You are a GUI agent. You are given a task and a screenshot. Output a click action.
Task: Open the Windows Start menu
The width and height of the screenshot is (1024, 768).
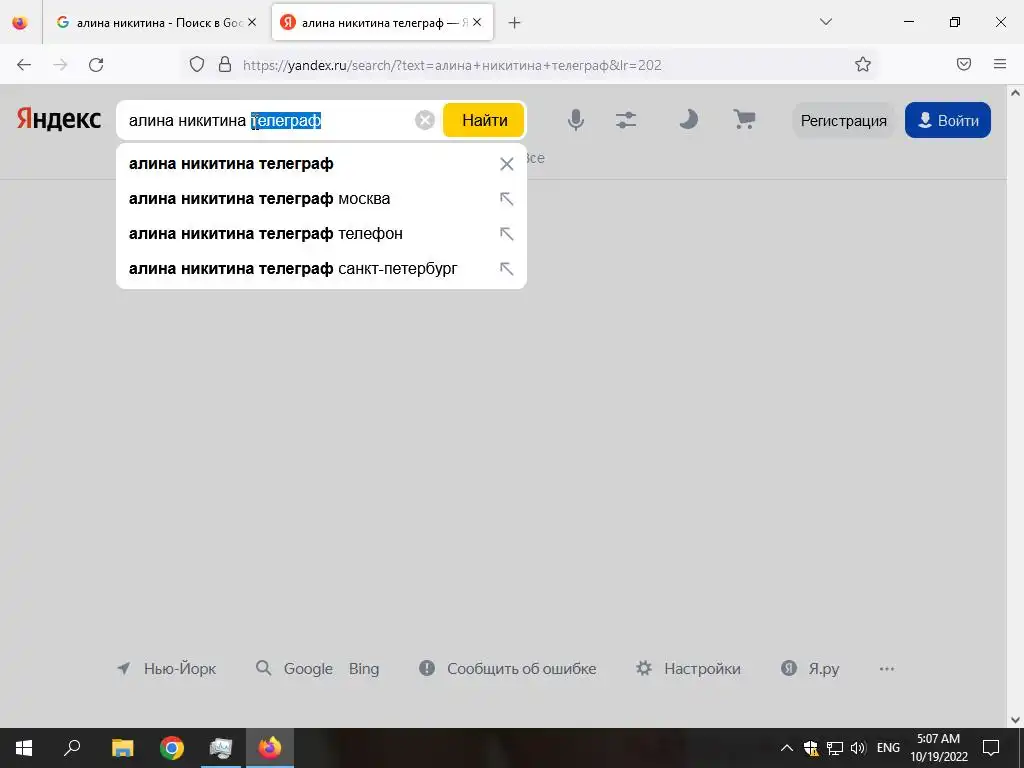click(24, 748)
